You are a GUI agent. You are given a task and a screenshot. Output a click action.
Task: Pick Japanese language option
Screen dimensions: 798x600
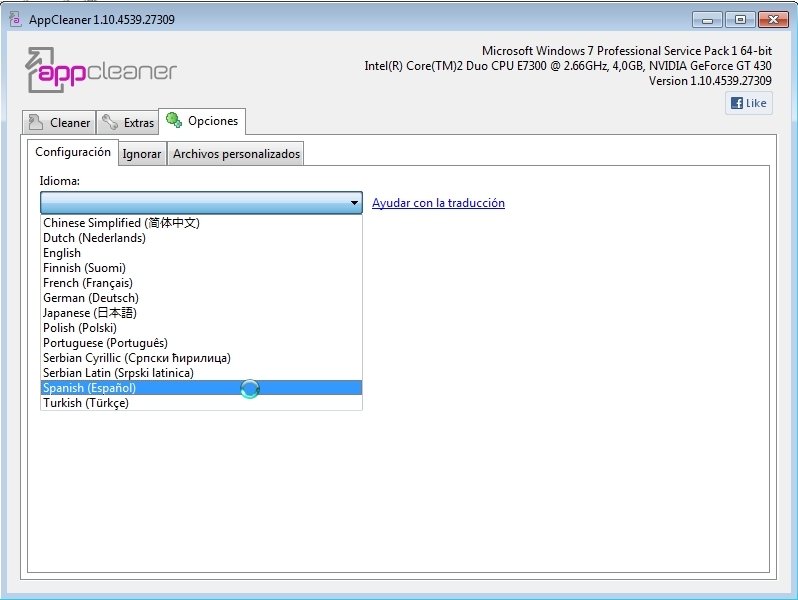point(201,313)
